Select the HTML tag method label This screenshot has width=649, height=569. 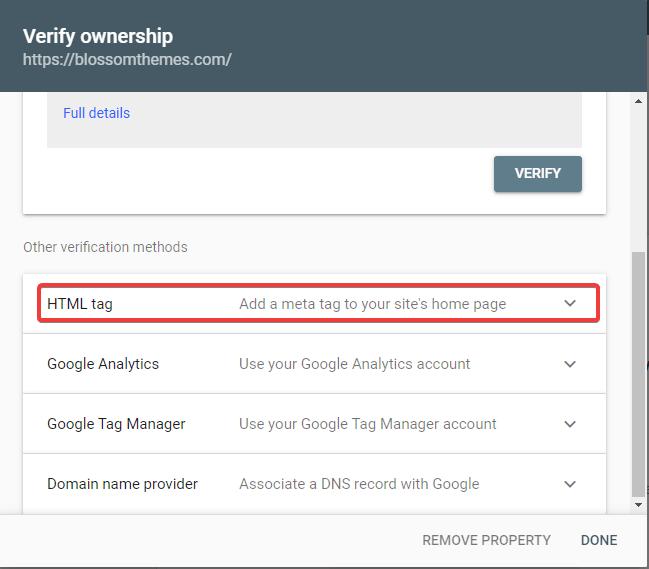(x=80, y=304)
